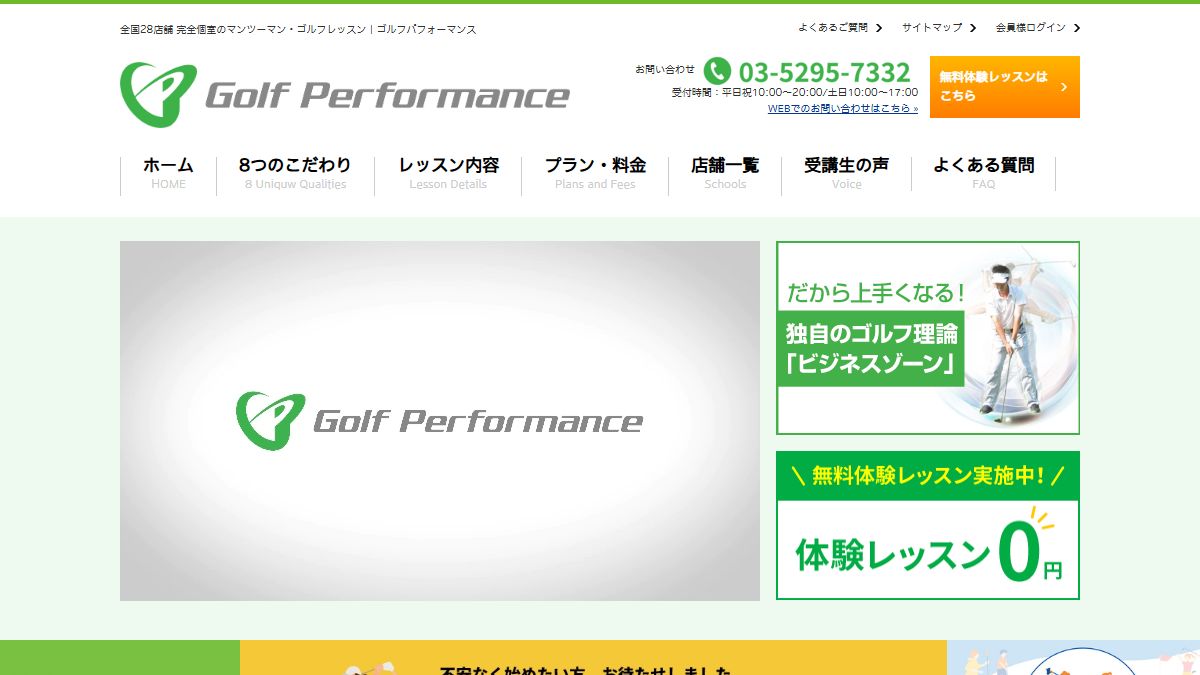1200x675 pixels.
Task: Click the 全国28店舗 tagline text
Action: coord(298,29)
